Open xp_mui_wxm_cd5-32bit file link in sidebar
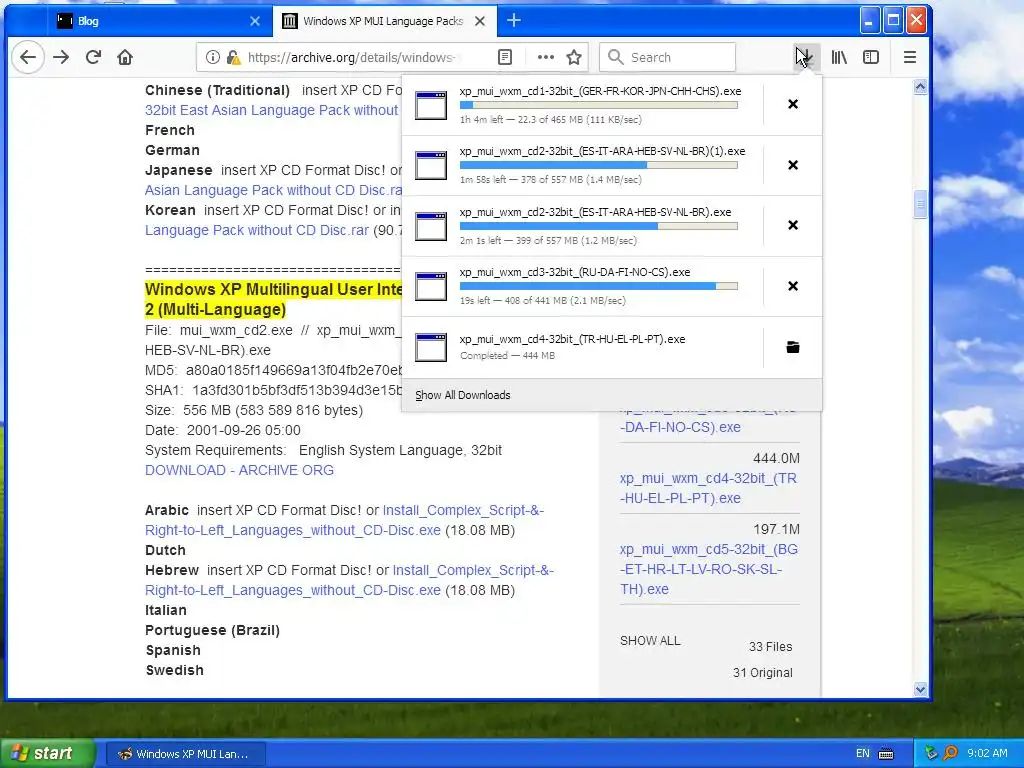The image size is (1024, 768). [x=709, y=569]
